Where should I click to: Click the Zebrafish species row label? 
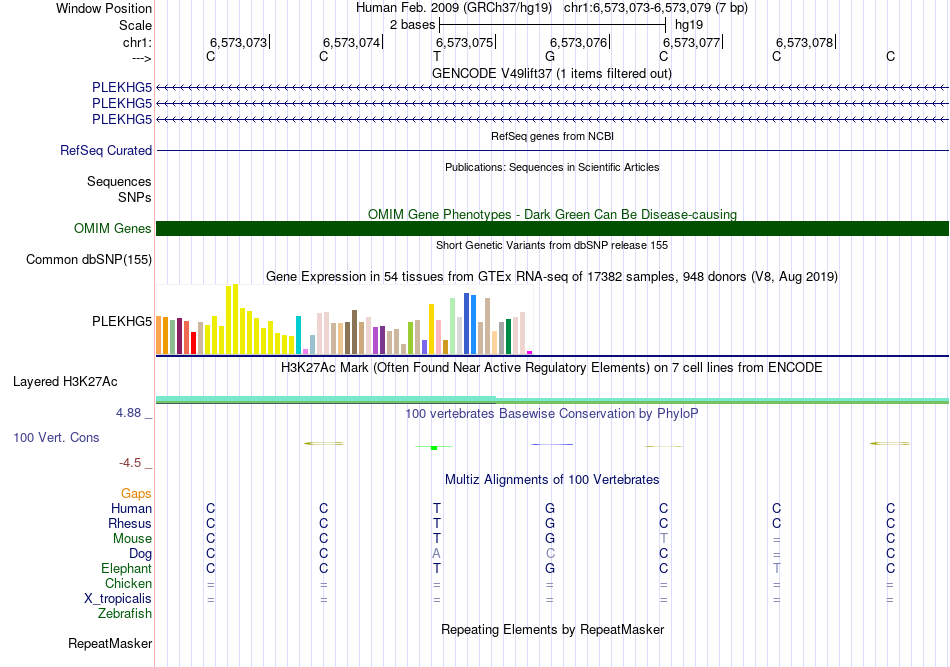click(125, 613)
